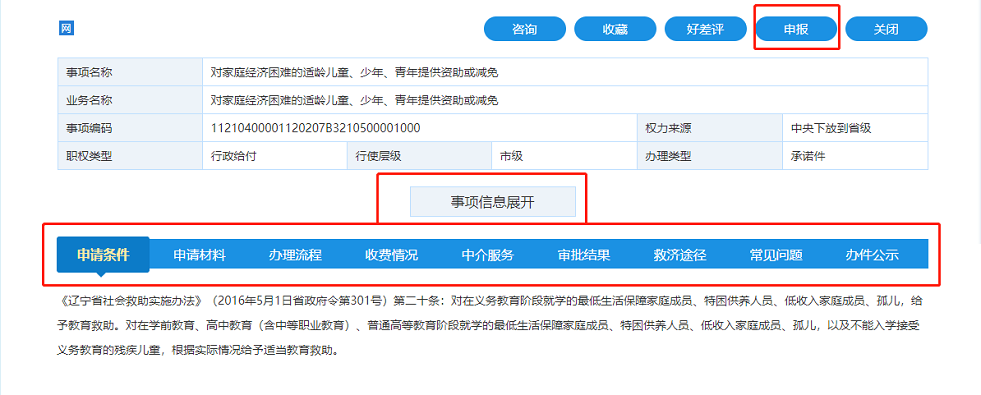Click the 权力来源 label cell
The height and width of the screenshot is (395, 981).
[x=709, y=128]
